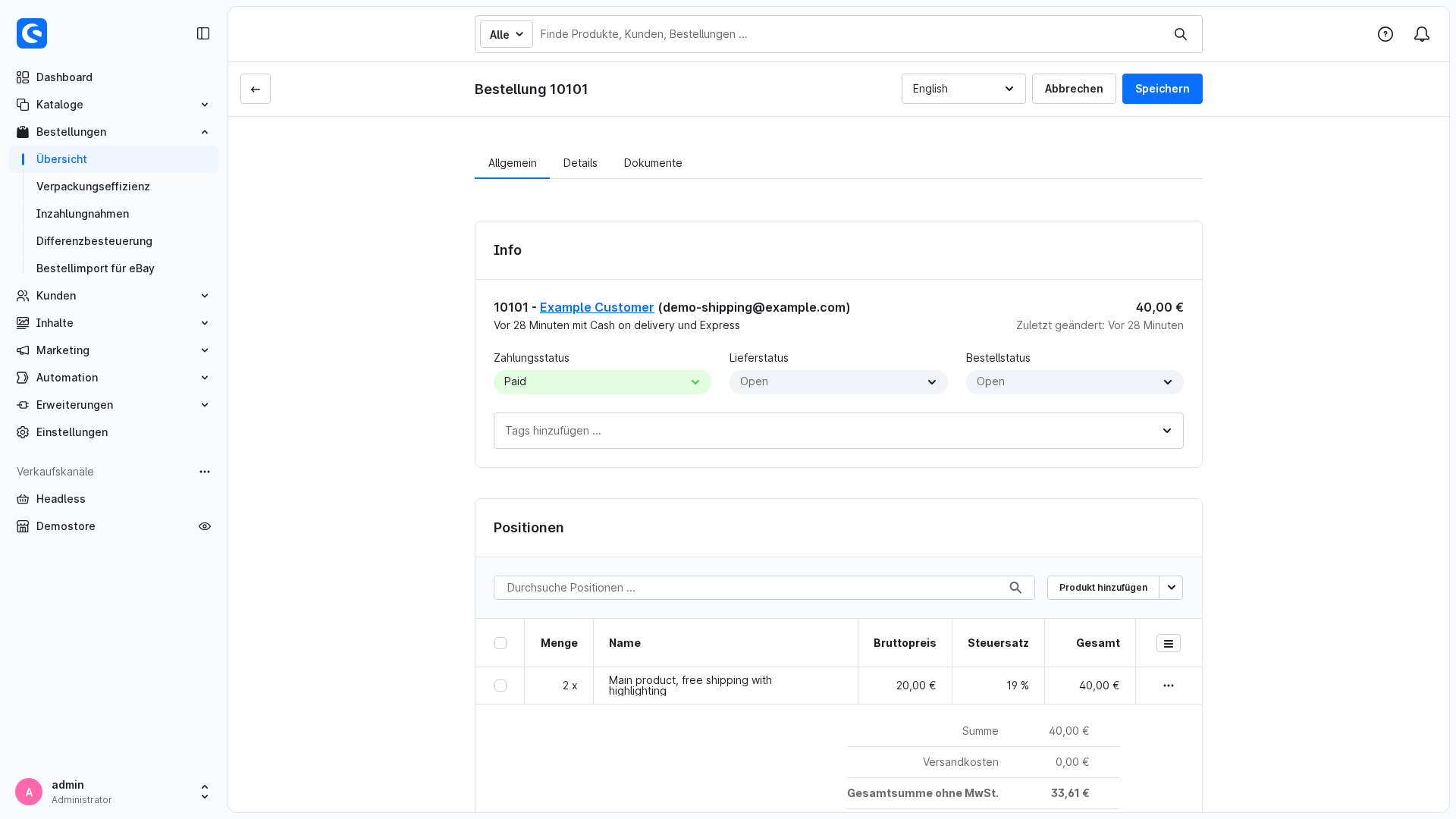Click the position search magnifier icon
Viewport: 1456px width, 819px height.
1015,588
